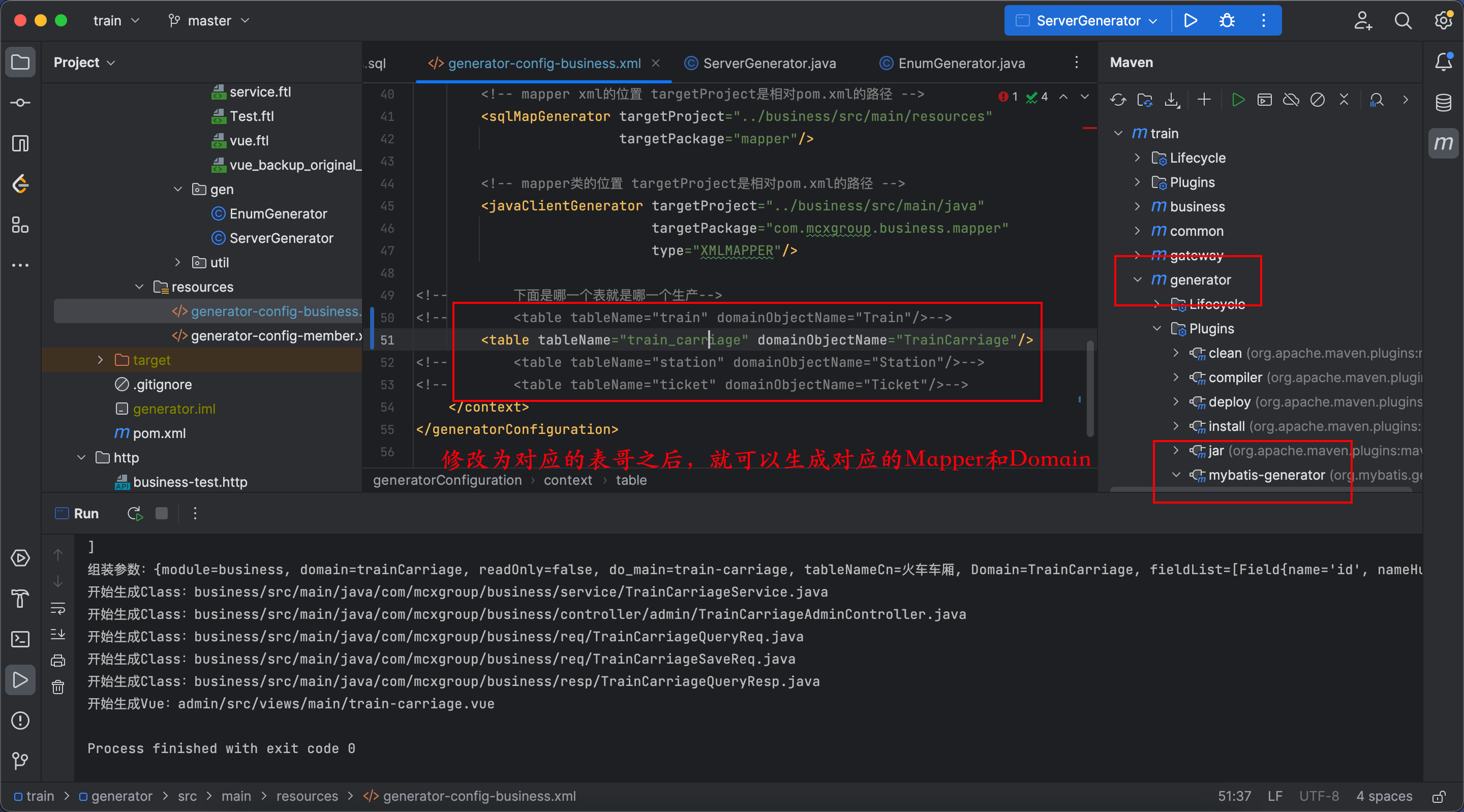Image resolution: width=1464 pixels, height=812 pixels.
Task: Toggle Maven offline mode icon
Action: click(x=1291, y=100)
